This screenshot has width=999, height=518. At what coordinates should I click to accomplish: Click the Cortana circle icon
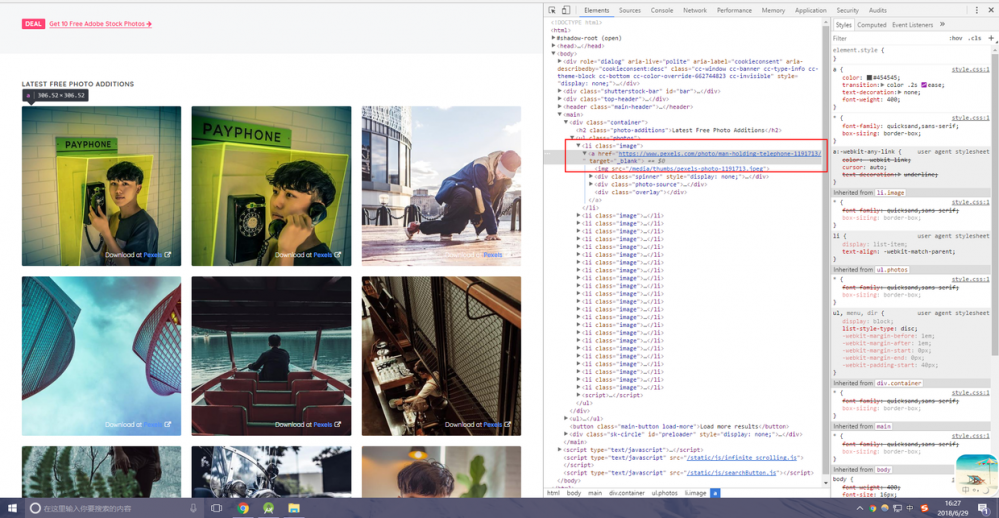point(36,508)
